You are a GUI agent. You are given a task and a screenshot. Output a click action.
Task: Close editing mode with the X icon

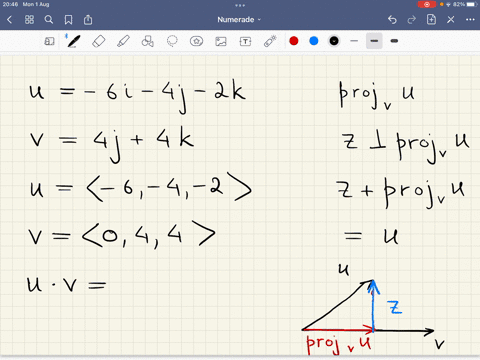point(451,20)
